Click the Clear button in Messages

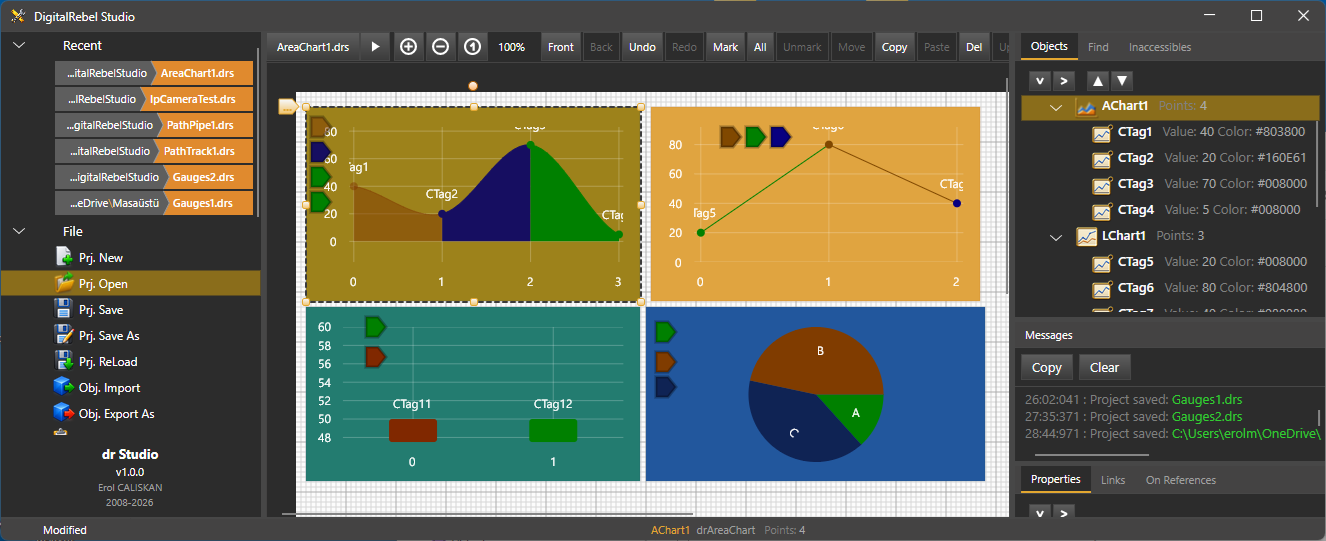pyautogui.click(x=1104, y=367)
